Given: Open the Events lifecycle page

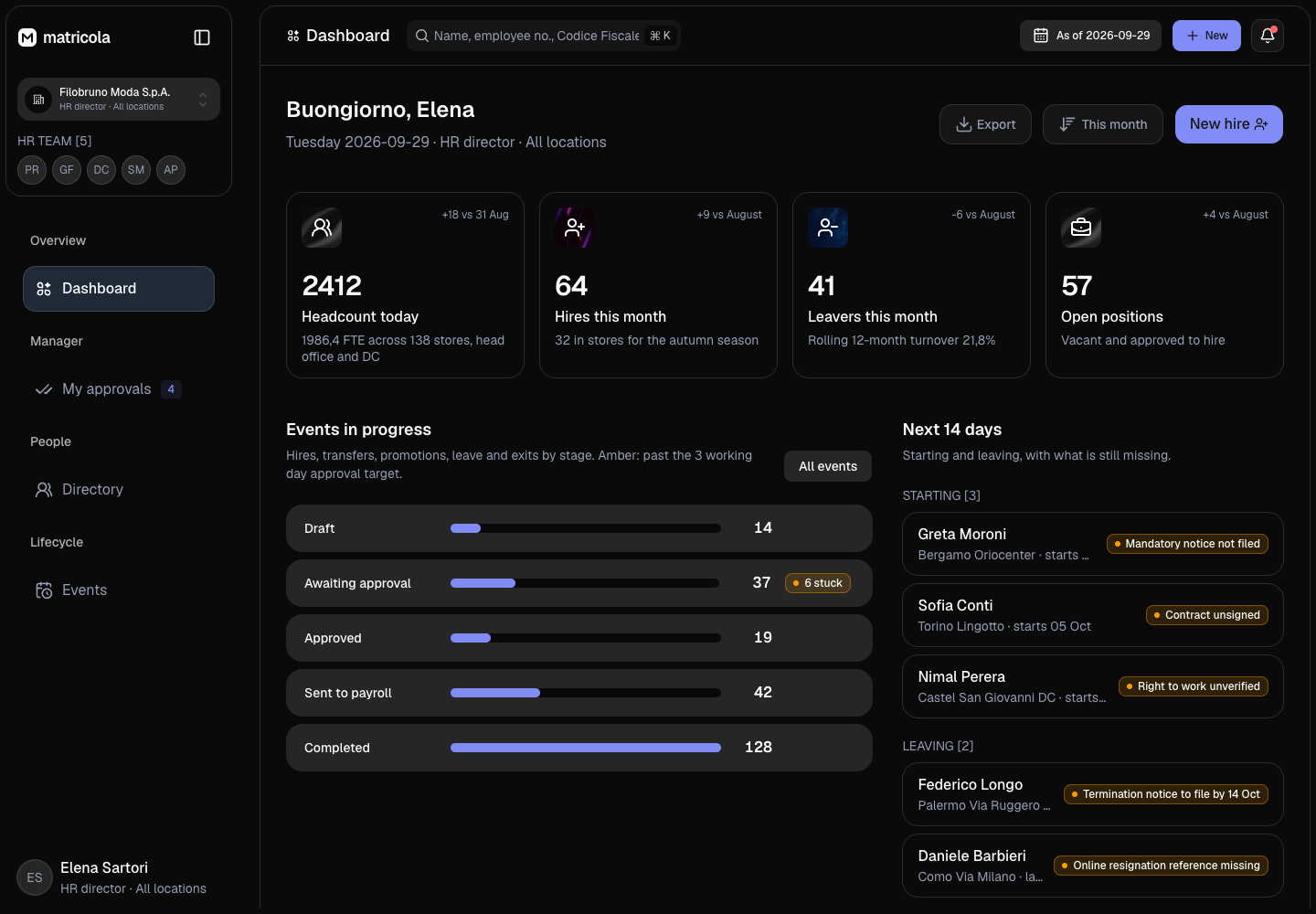Looking at the screenshot, I should pyautogui.click(x=119, y=590).
